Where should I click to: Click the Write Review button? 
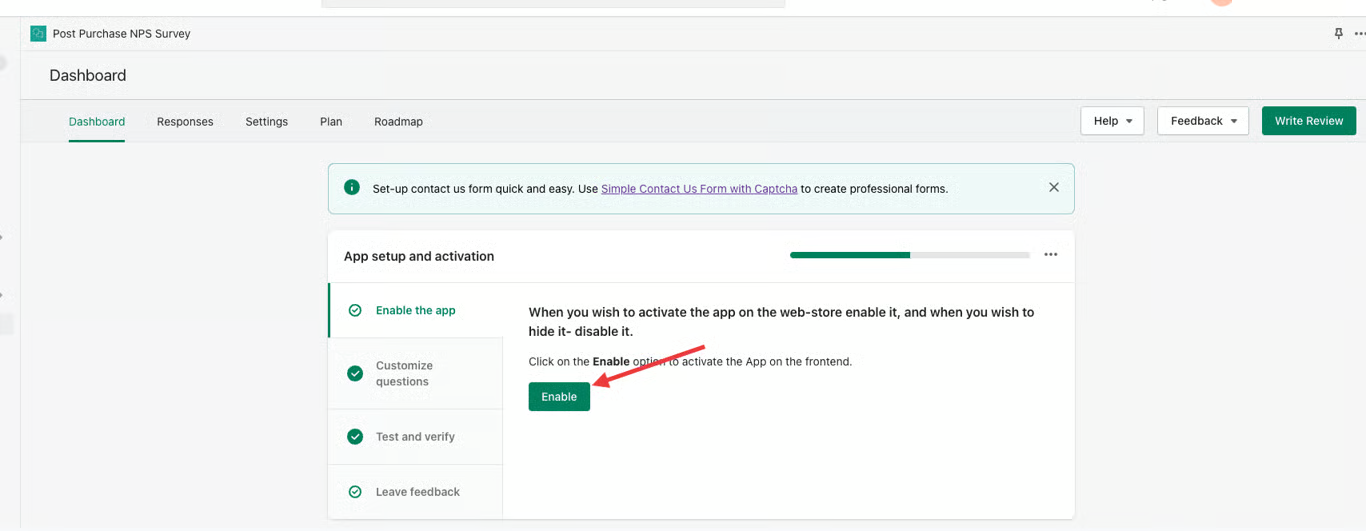point(1309,121)
